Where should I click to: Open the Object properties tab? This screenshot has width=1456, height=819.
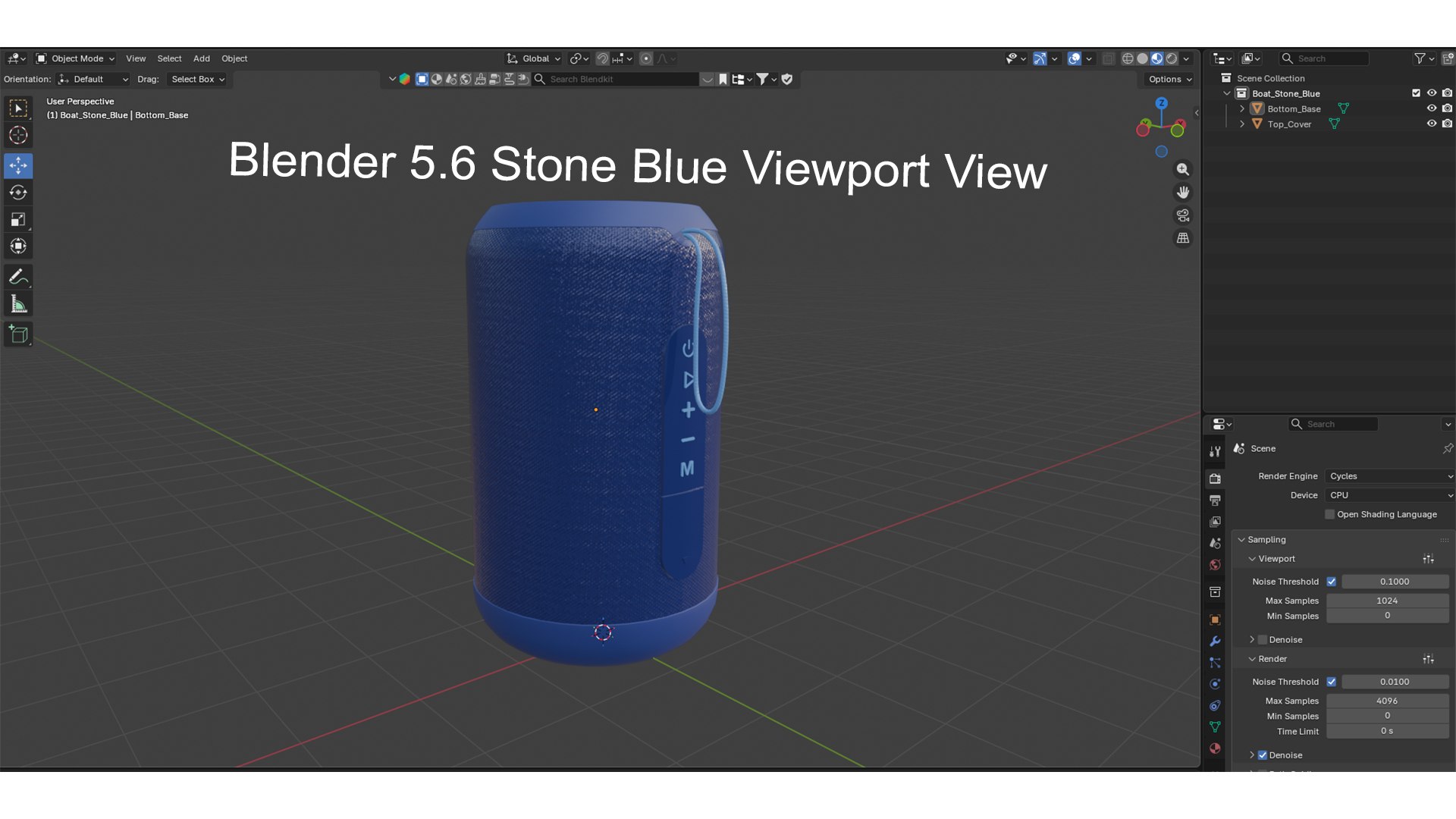tap(1215, 620)
